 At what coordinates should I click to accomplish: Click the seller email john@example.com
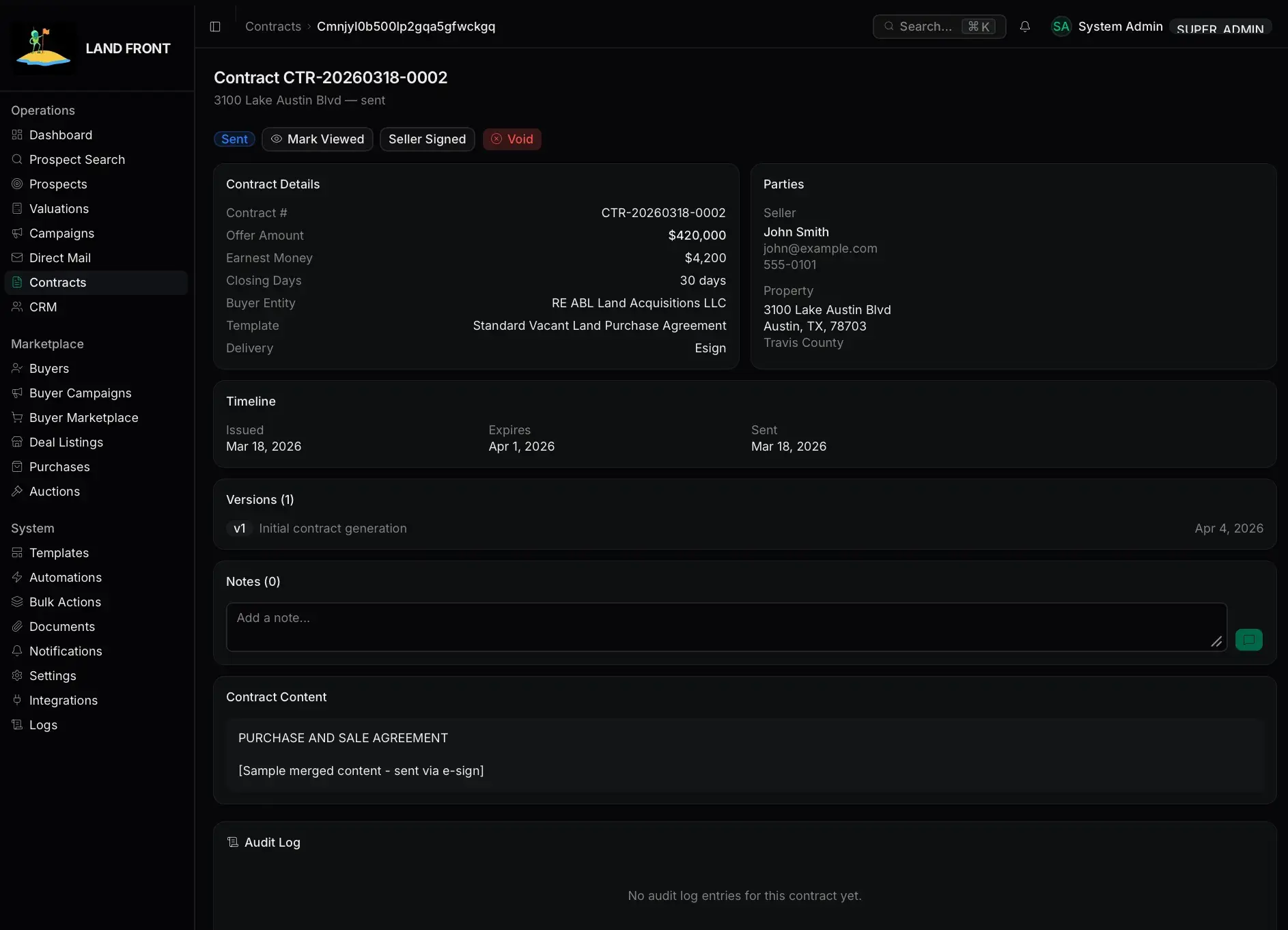coord(820,249)
